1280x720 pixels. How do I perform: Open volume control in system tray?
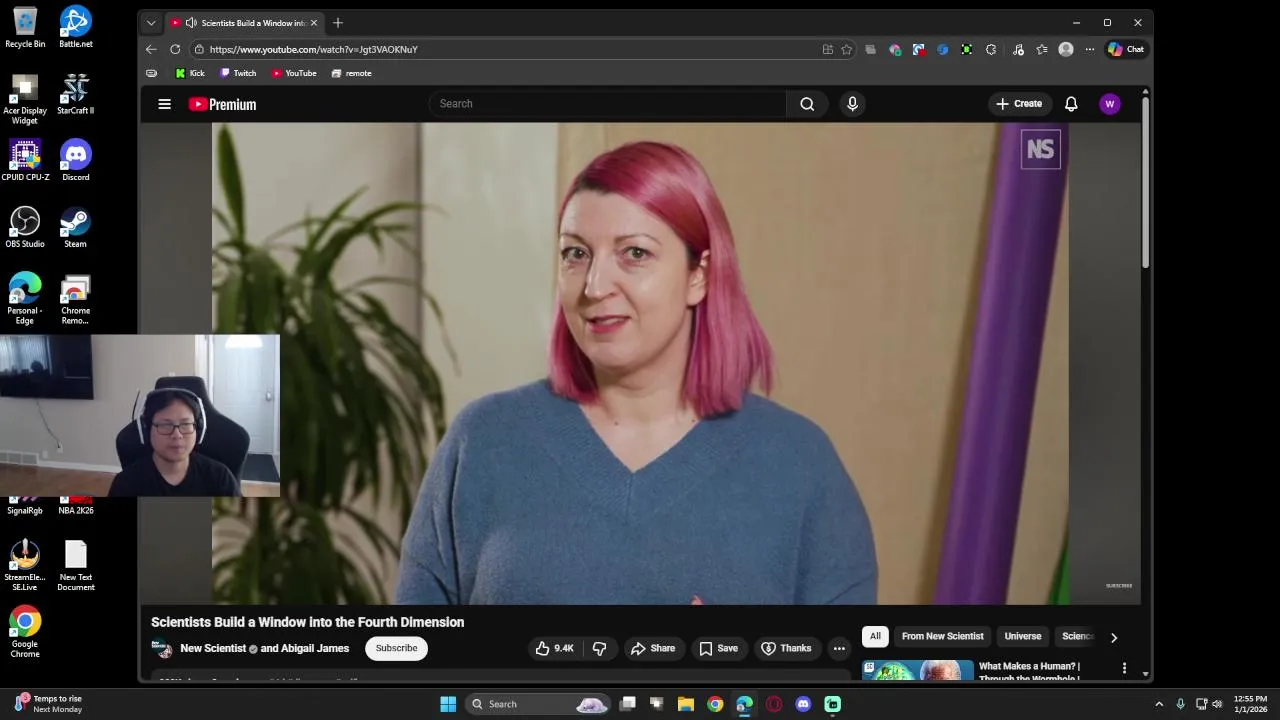pyautogui.click(x=1217, y=704)
